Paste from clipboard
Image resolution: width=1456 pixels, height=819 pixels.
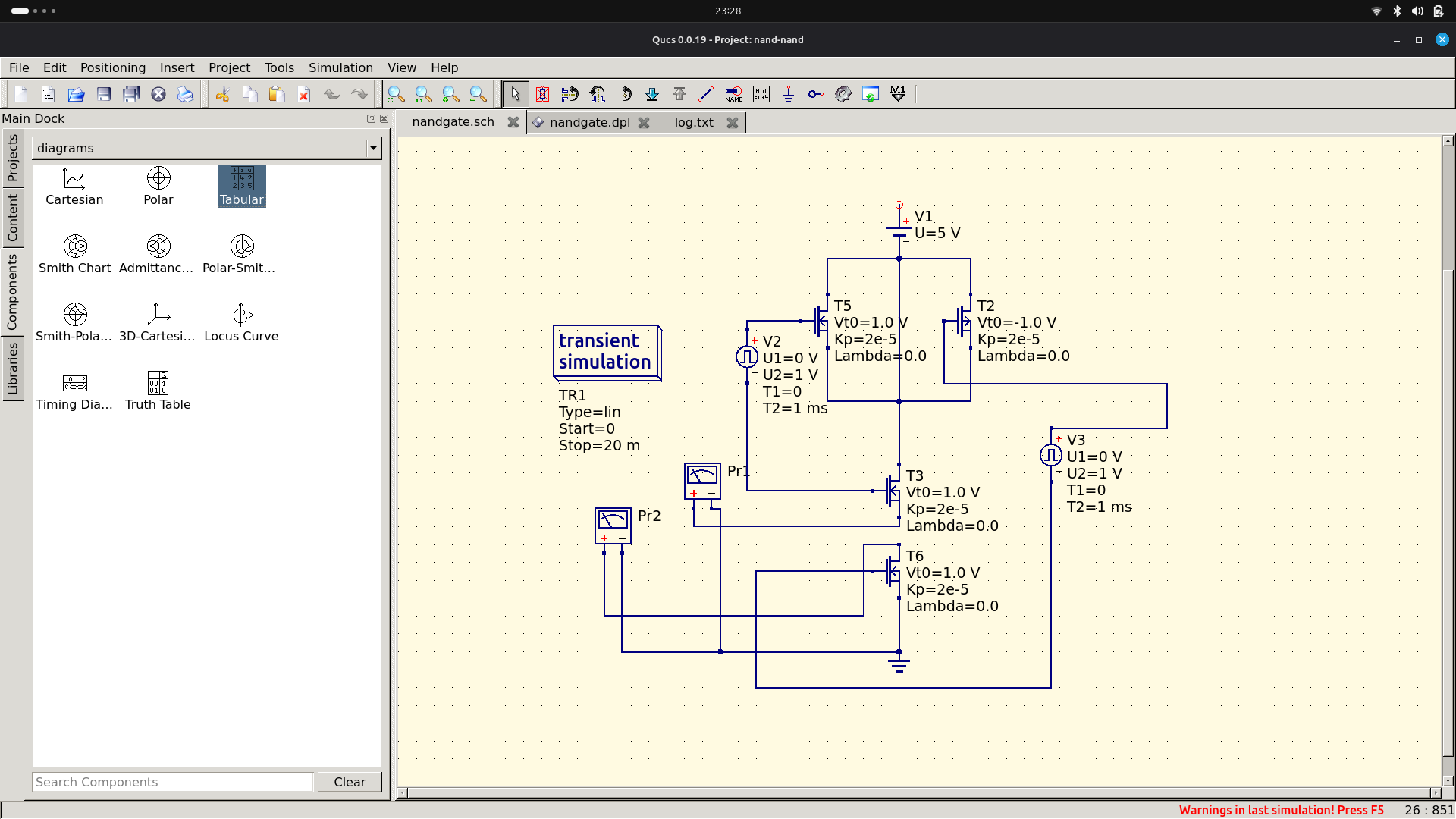coord(277,94)
